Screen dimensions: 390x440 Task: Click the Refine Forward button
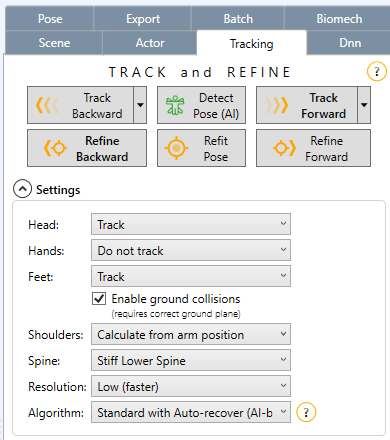tap(313, 148)
